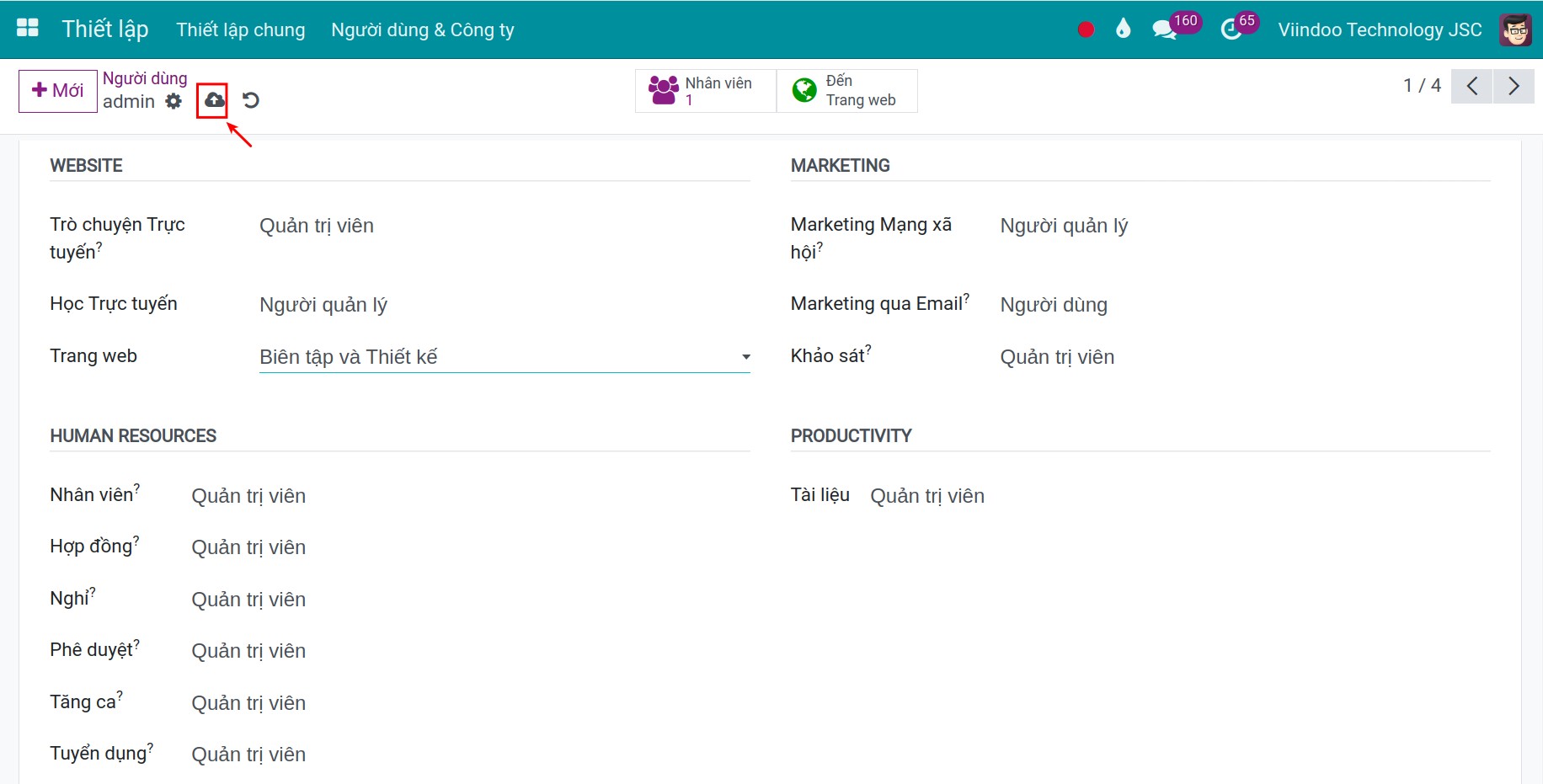
Task: Click the Mới button
Action: (x=58, y=91)
